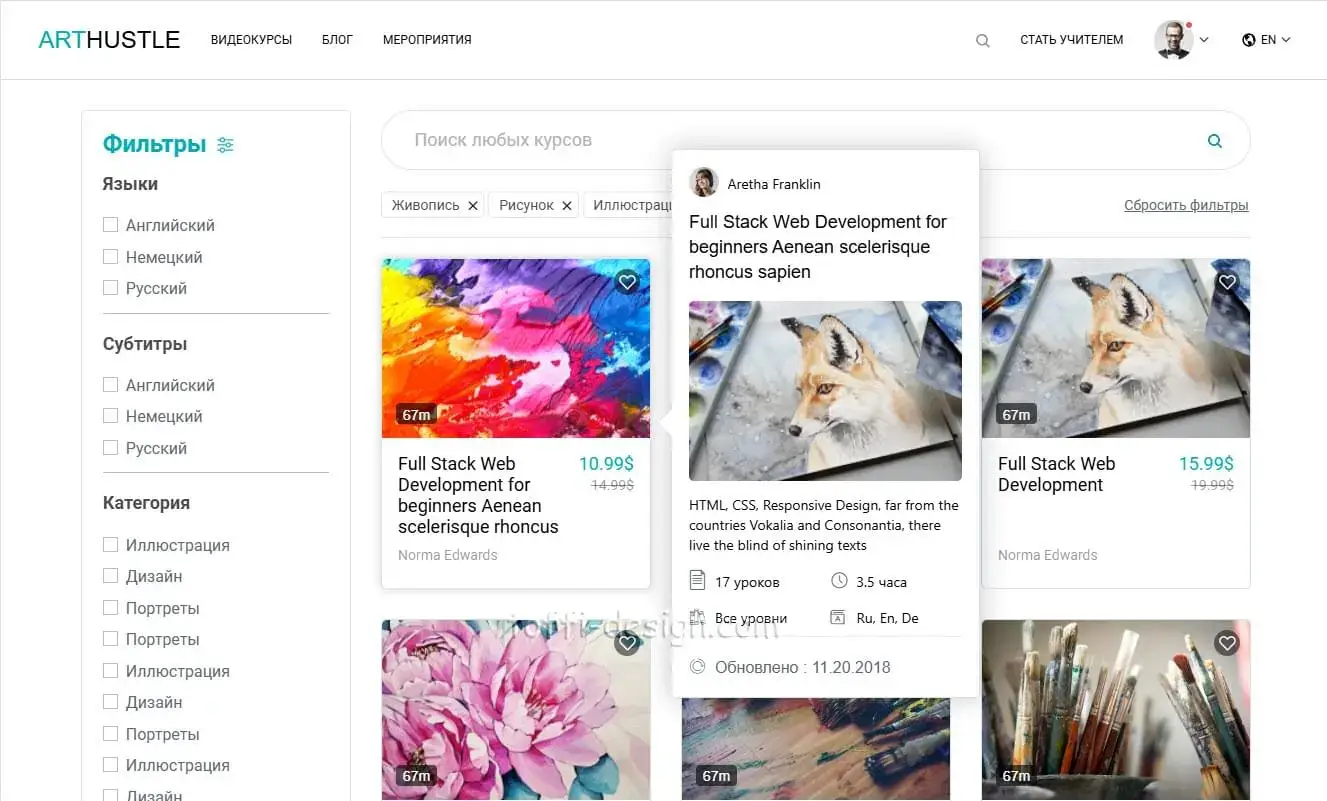The height and width of the screenshot is (801, 1327).
Task: Favorite the fox watercolor course card
Action: pos(1227,282)
